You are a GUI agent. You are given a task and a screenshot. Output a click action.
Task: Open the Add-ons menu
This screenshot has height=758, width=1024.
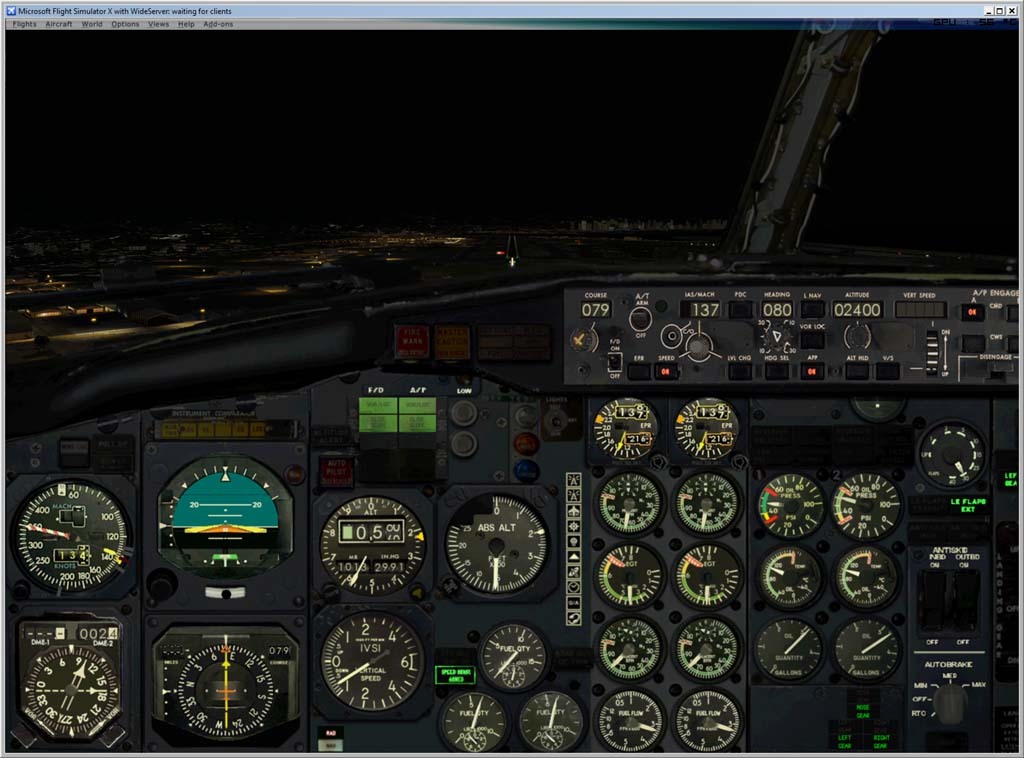[x=218, y=24]
